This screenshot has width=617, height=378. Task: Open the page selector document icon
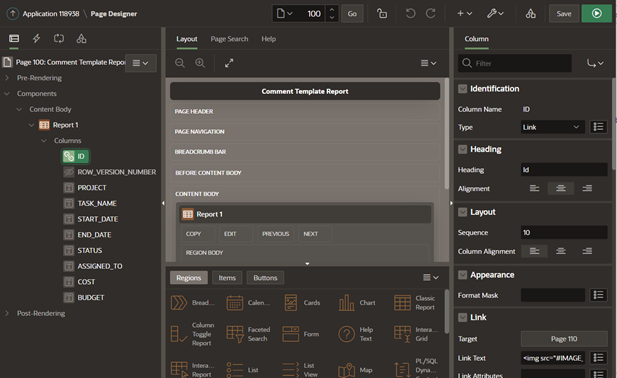(284, 14)
